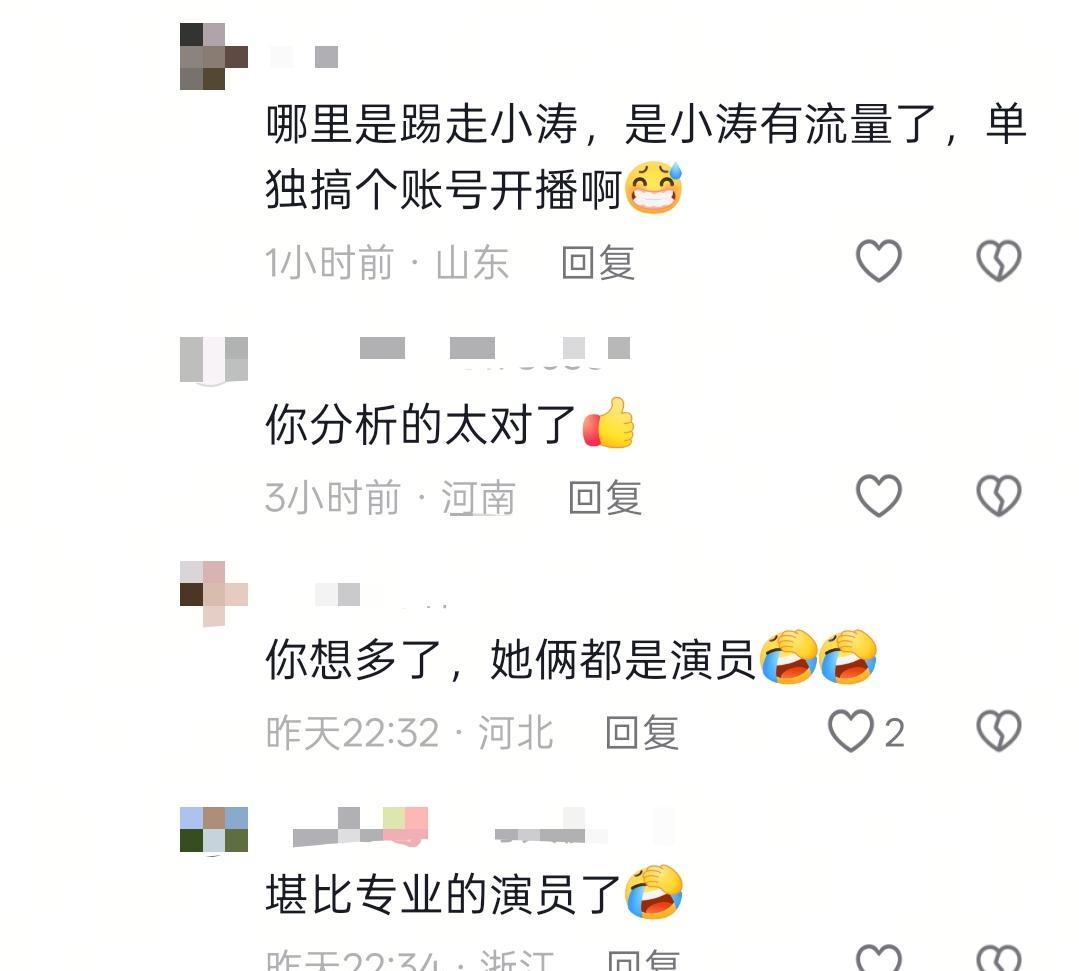Open avatar of the Henan commenter
This screenshot has width=1079, height=971.
(x=213, y=360)
